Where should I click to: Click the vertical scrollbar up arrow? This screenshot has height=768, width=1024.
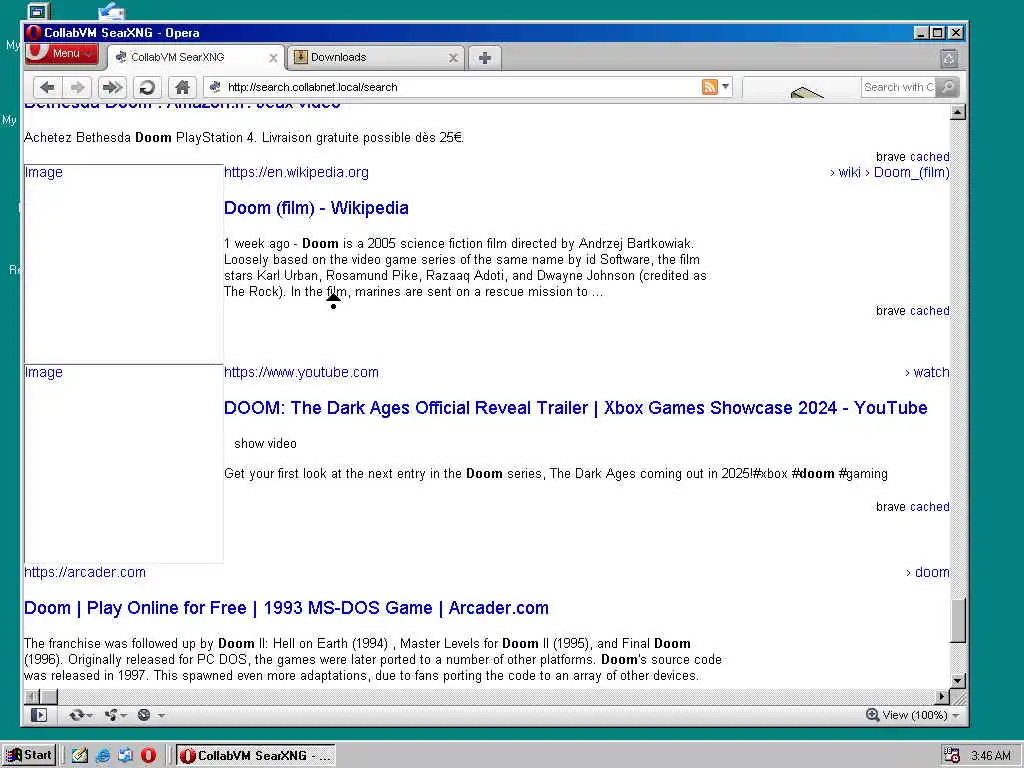pos(957,112)
